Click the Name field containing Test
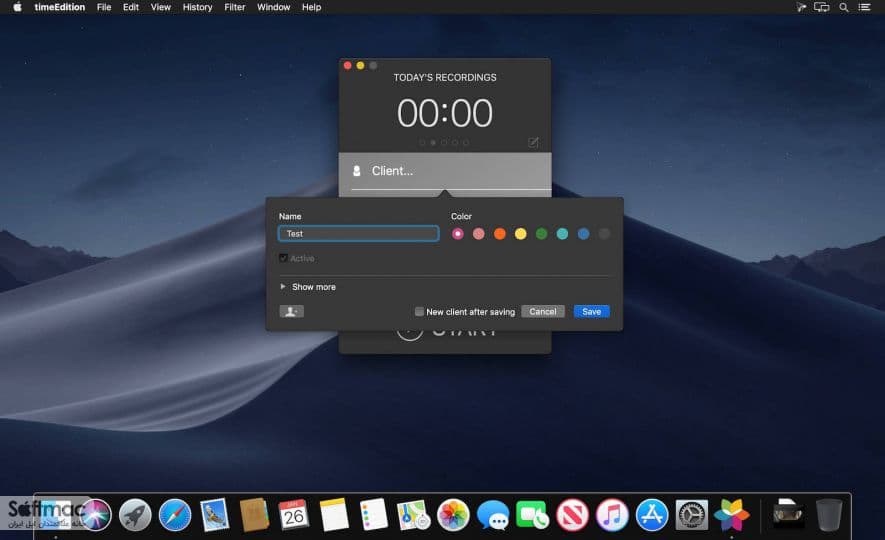The height and width of the screenshot is (540, 885). (358, 234)
